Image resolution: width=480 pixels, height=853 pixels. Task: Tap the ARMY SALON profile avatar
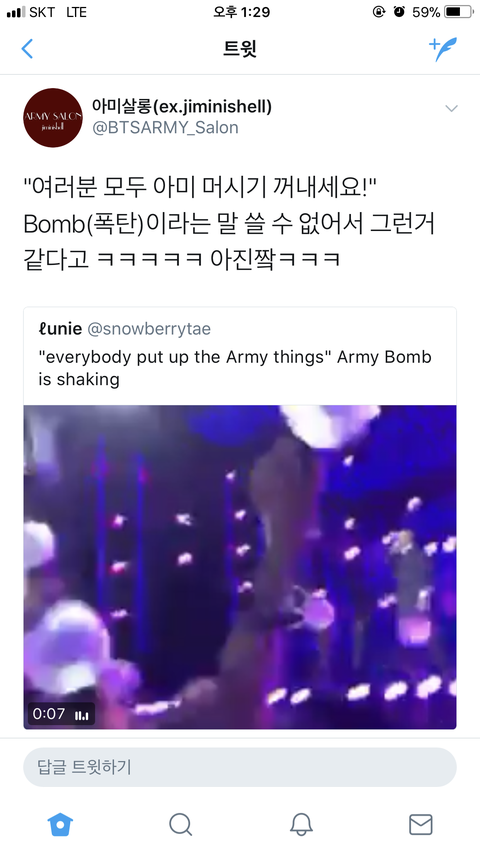[x=53, y=118]
